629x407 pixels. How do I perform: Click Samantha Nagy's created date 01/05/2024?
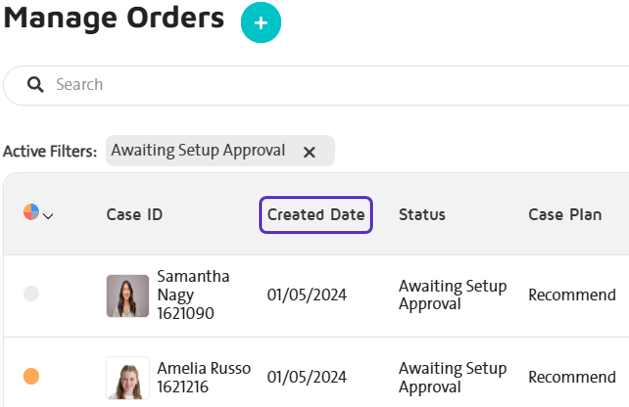coord(307,295)
